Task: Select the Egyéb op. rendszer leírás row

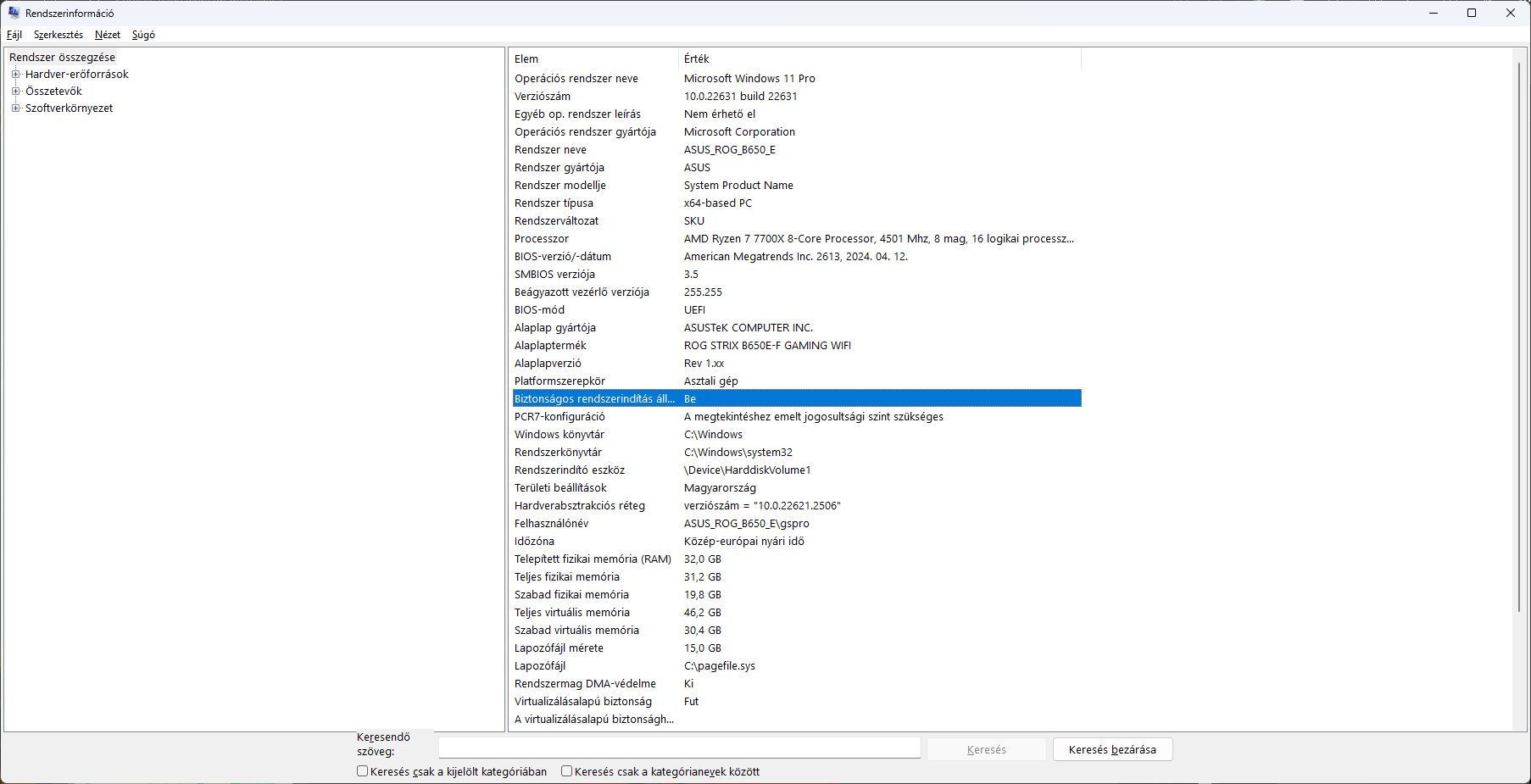Action: click(797, 114)
